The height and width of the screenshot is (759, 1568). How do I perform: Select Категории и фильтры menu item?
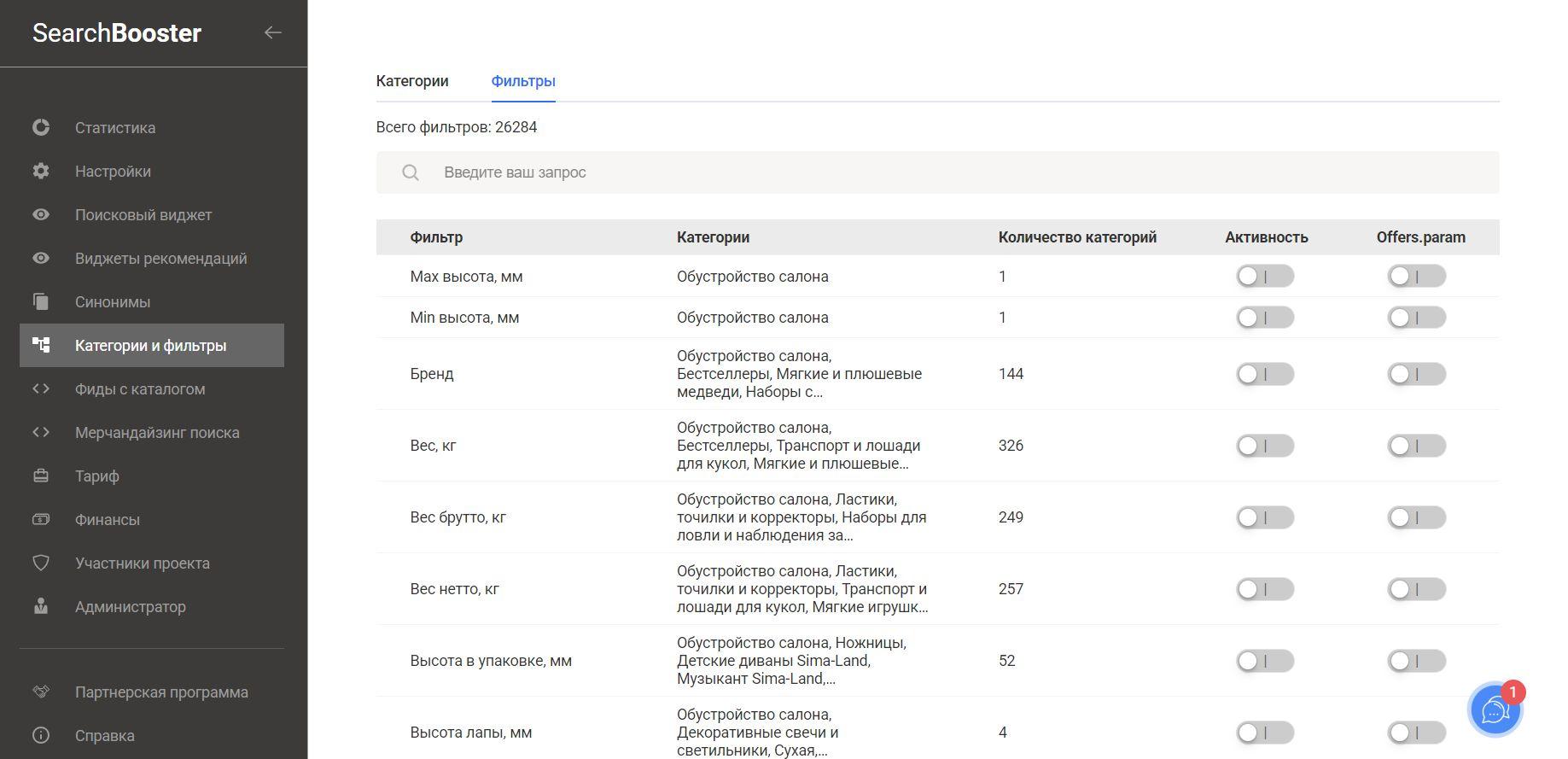click(152, 345)
